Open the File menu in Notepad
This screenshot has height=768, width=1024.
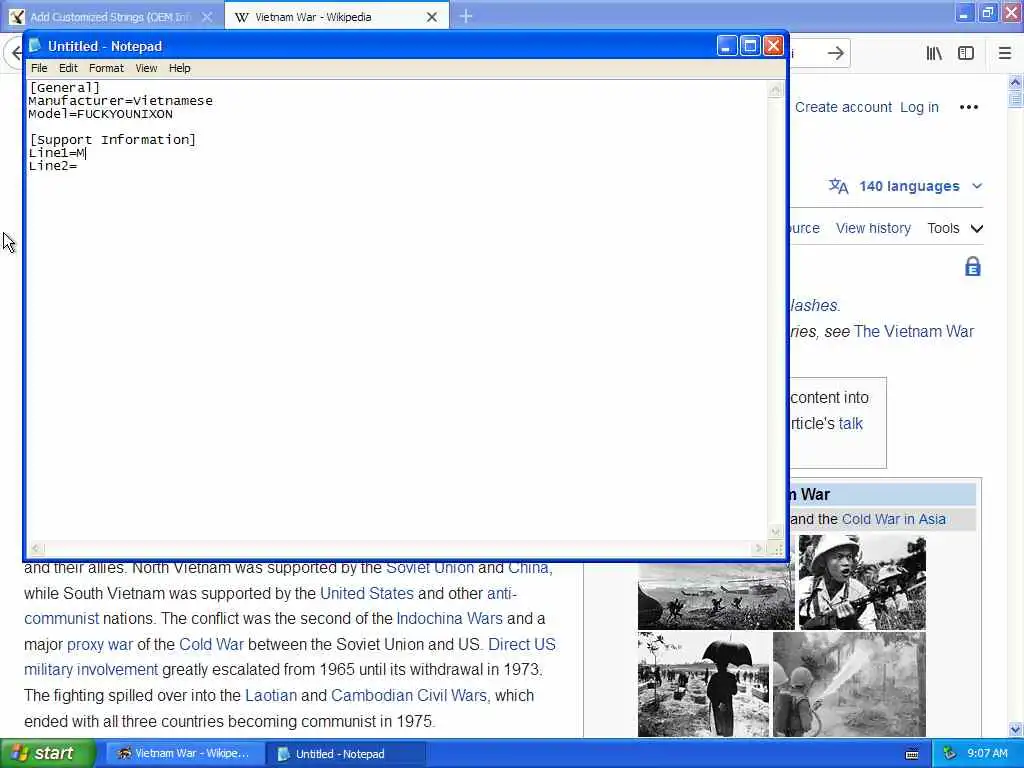(x=39, y=68)
